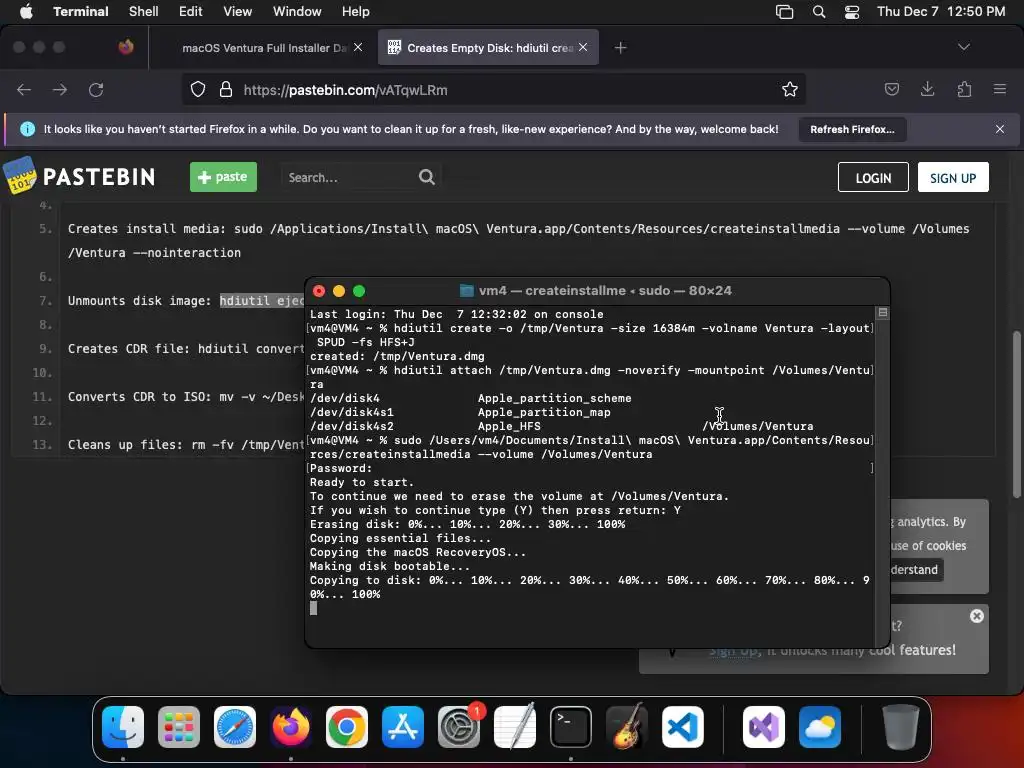Launch GarageBand from the dock

pyautogui.click(x=627, y=727)
